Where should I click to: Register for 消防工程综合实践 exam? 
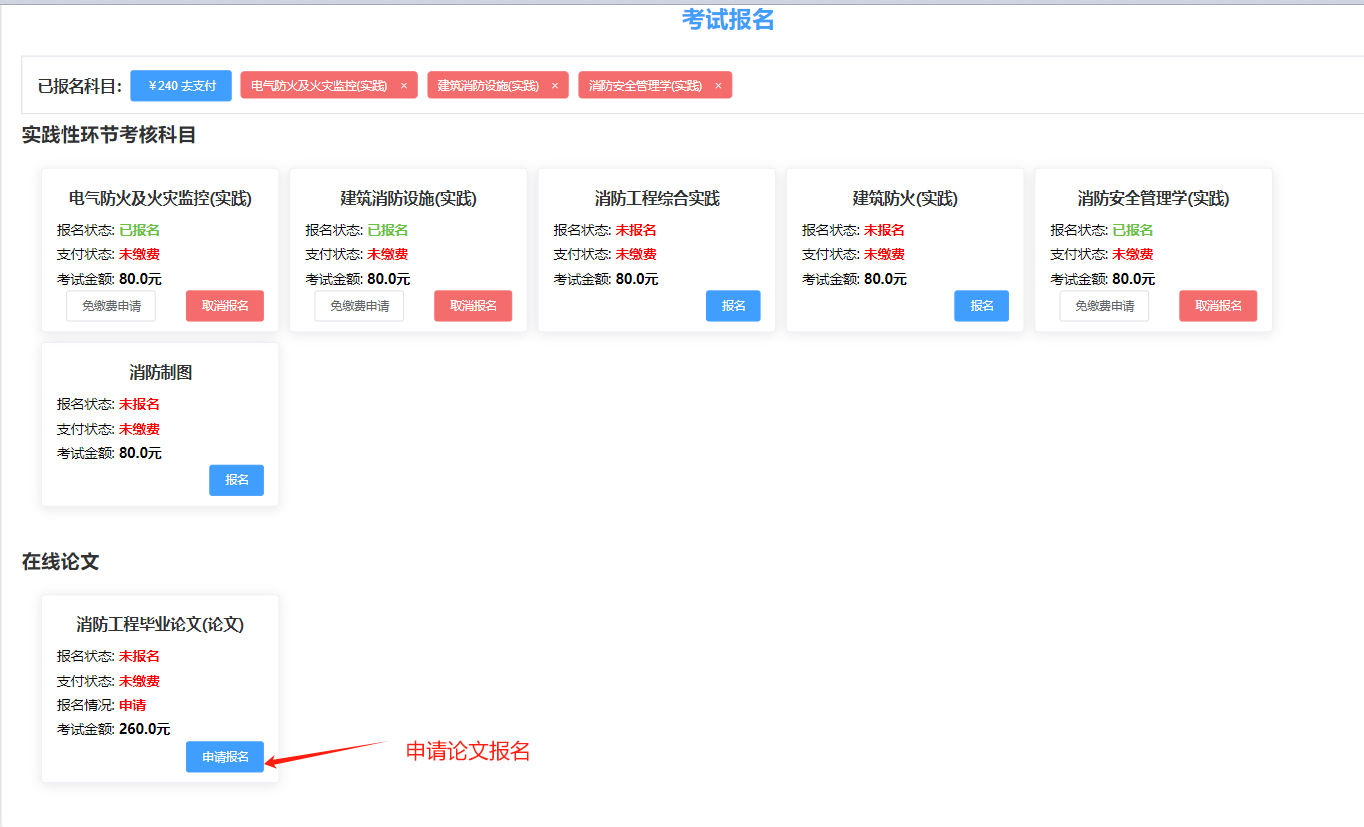pos(733,306)
